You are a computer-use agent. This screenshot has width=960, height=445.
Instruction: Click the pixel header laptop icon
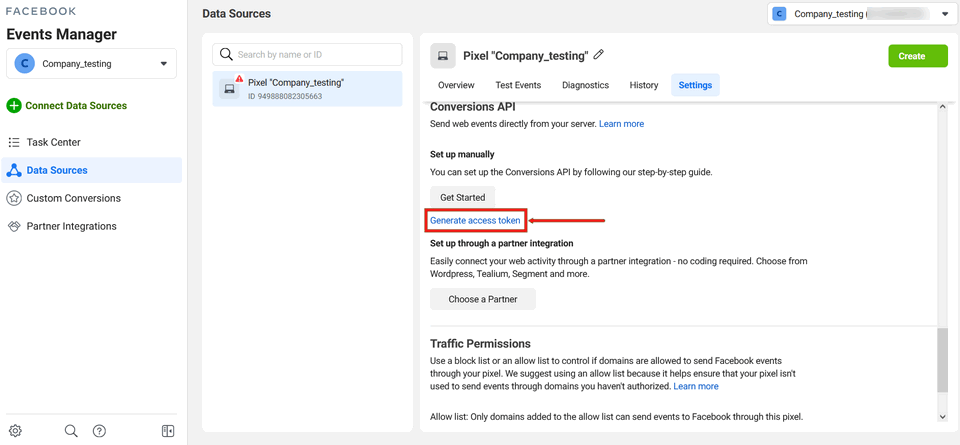click(443, 56)
